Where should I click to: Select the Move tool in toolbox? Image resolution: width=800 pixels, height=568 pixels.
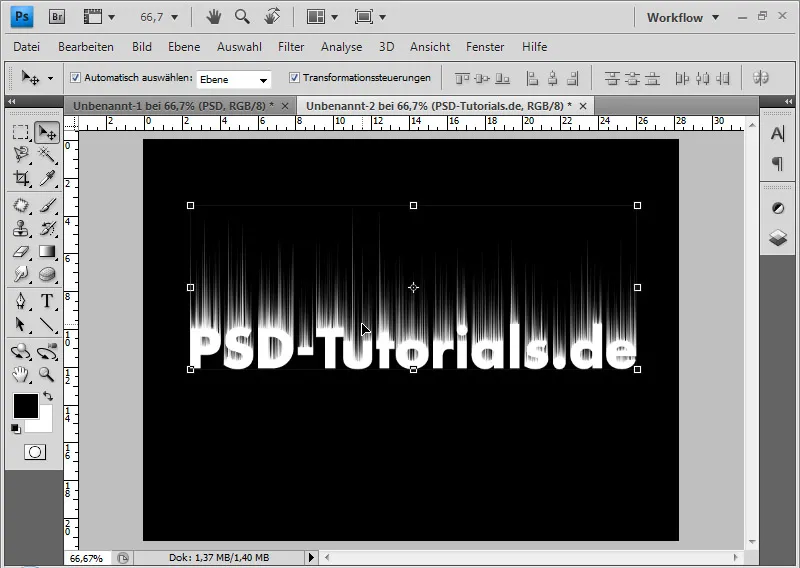[x=47, y=133]
